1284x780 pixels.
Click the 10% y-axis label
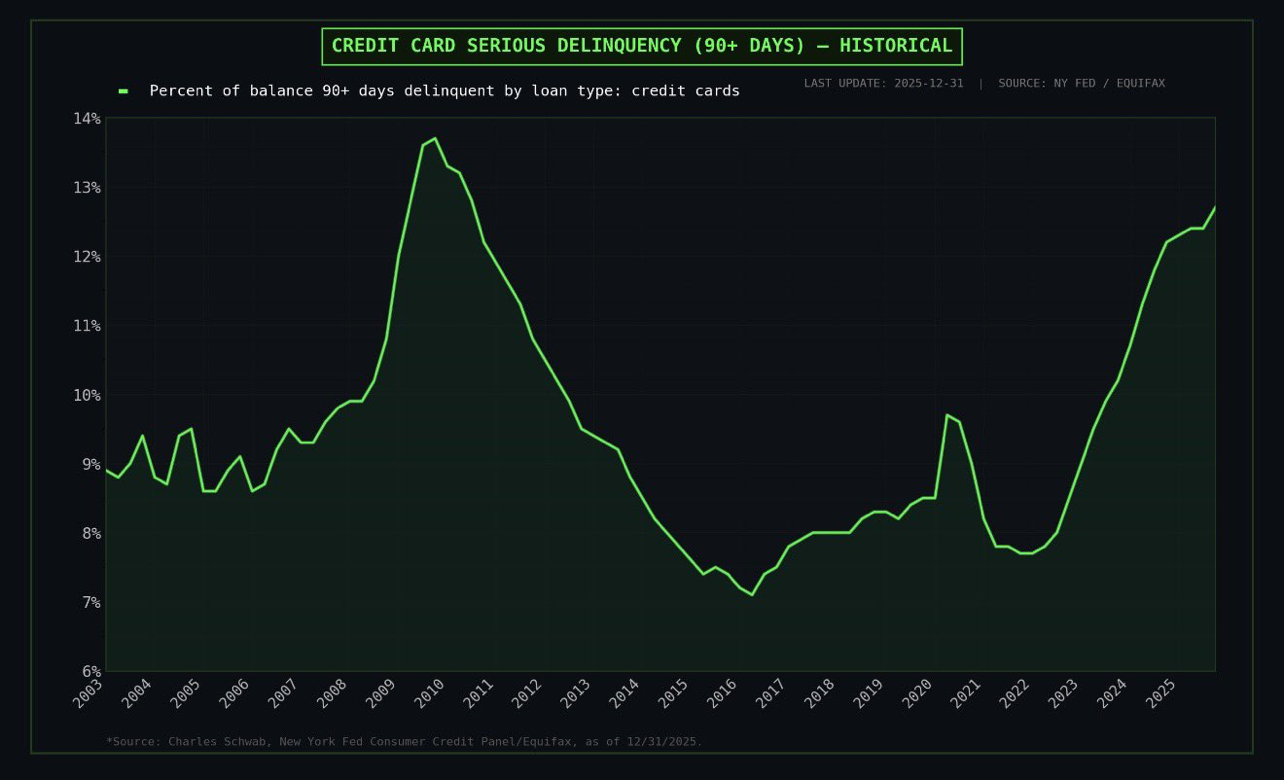tap(87, 395)
